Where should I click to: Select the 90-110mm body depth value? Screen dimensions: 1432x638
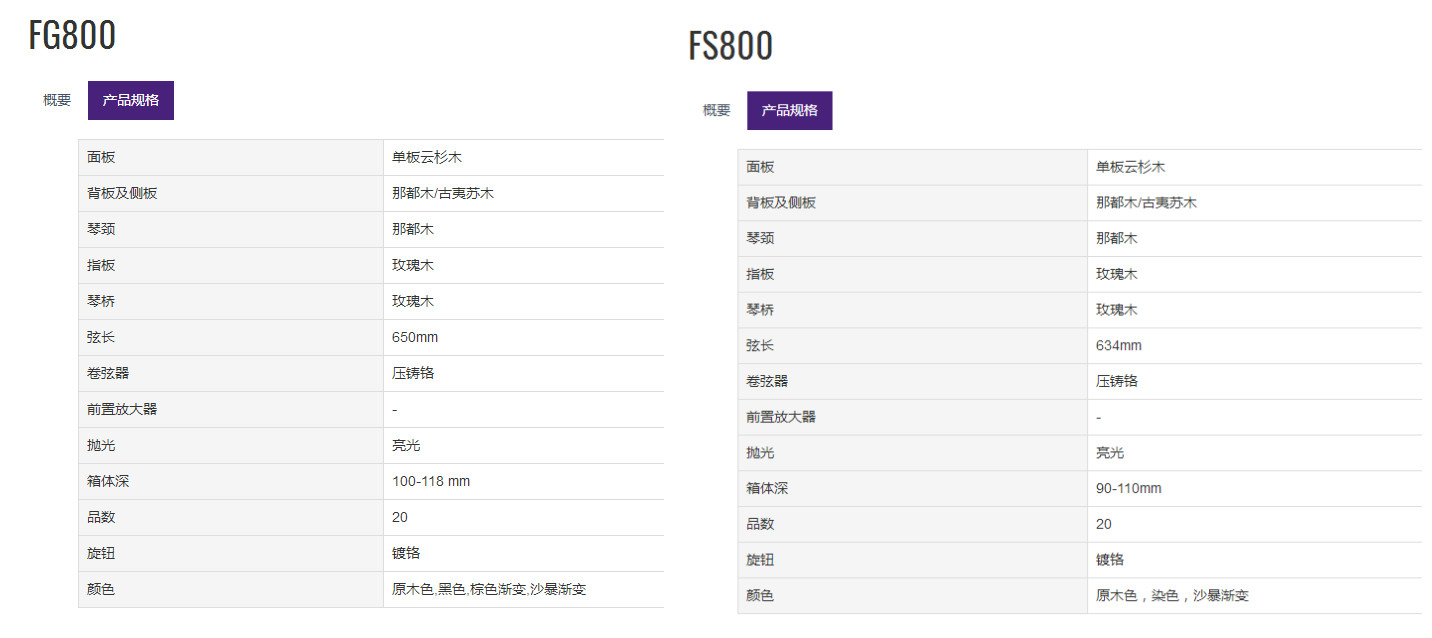[x=1129, y=488]
